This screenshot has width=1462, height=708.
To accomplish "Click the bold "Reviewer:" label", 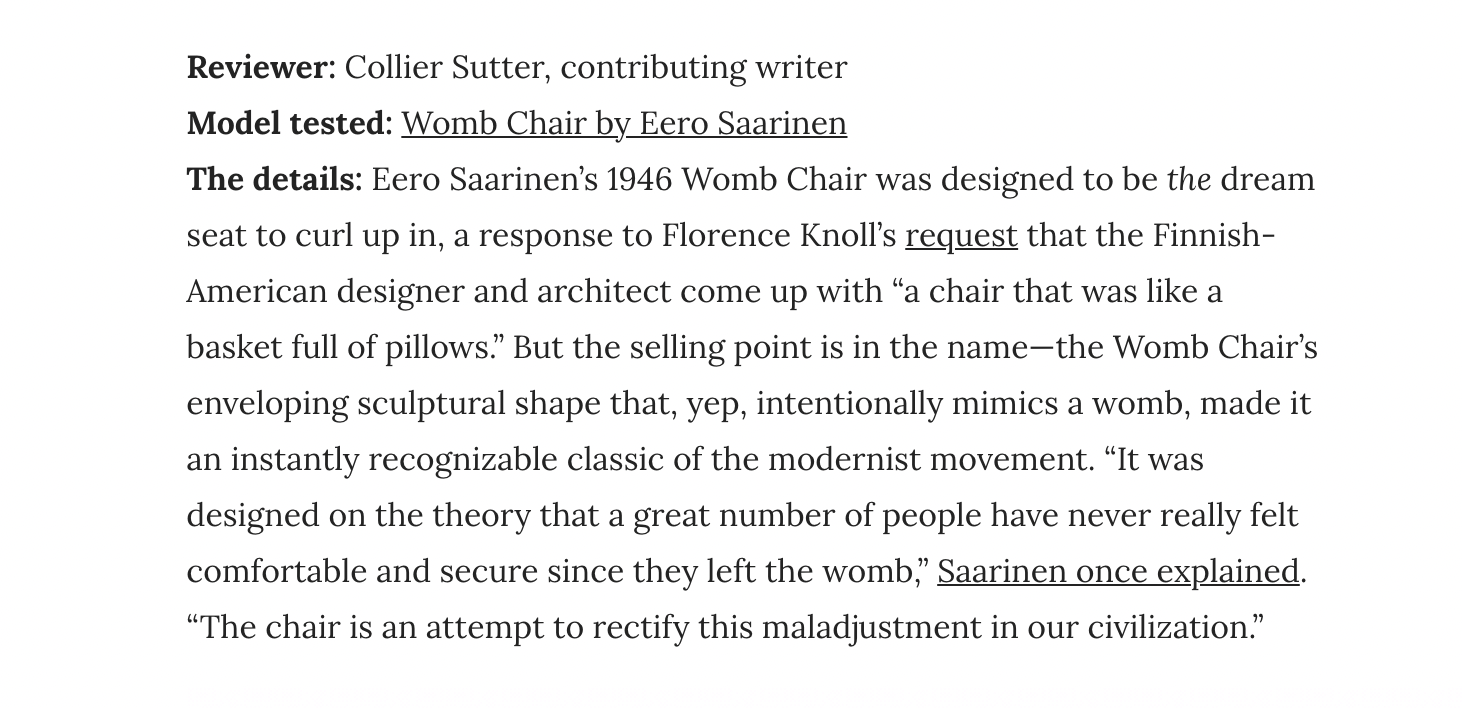I will point(262,68).
